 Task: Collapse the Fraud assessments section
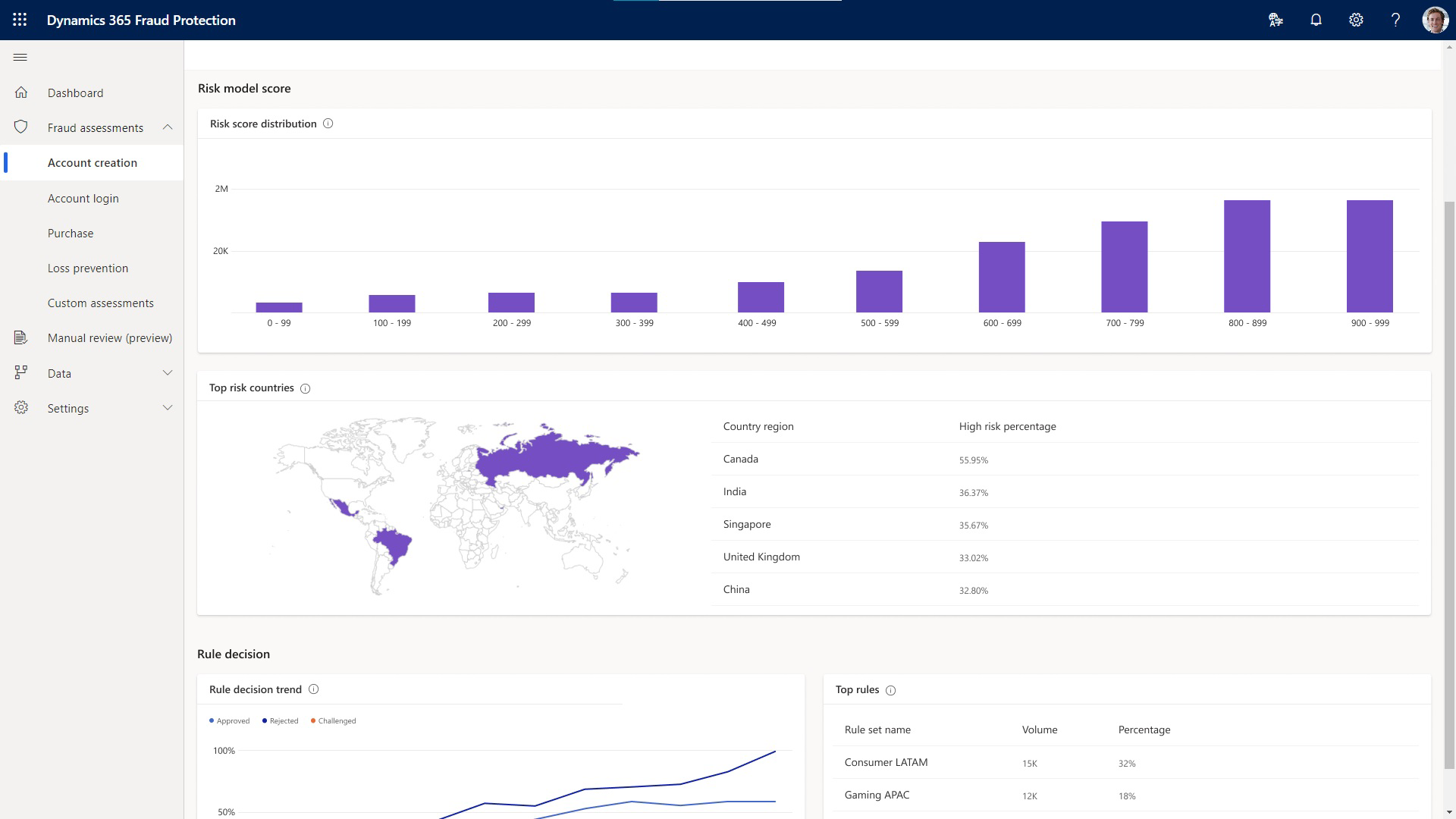(168, 127)
